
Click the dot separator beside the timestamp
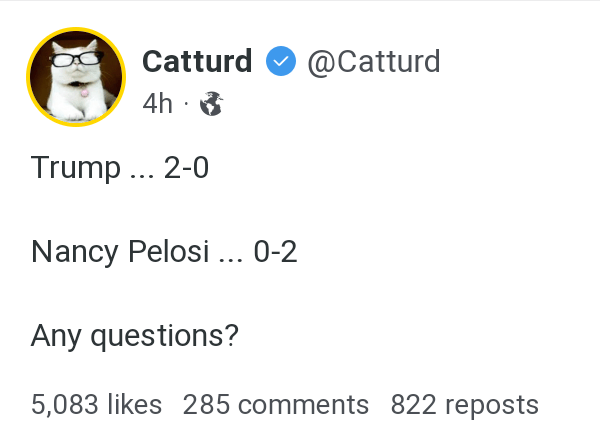185,103
